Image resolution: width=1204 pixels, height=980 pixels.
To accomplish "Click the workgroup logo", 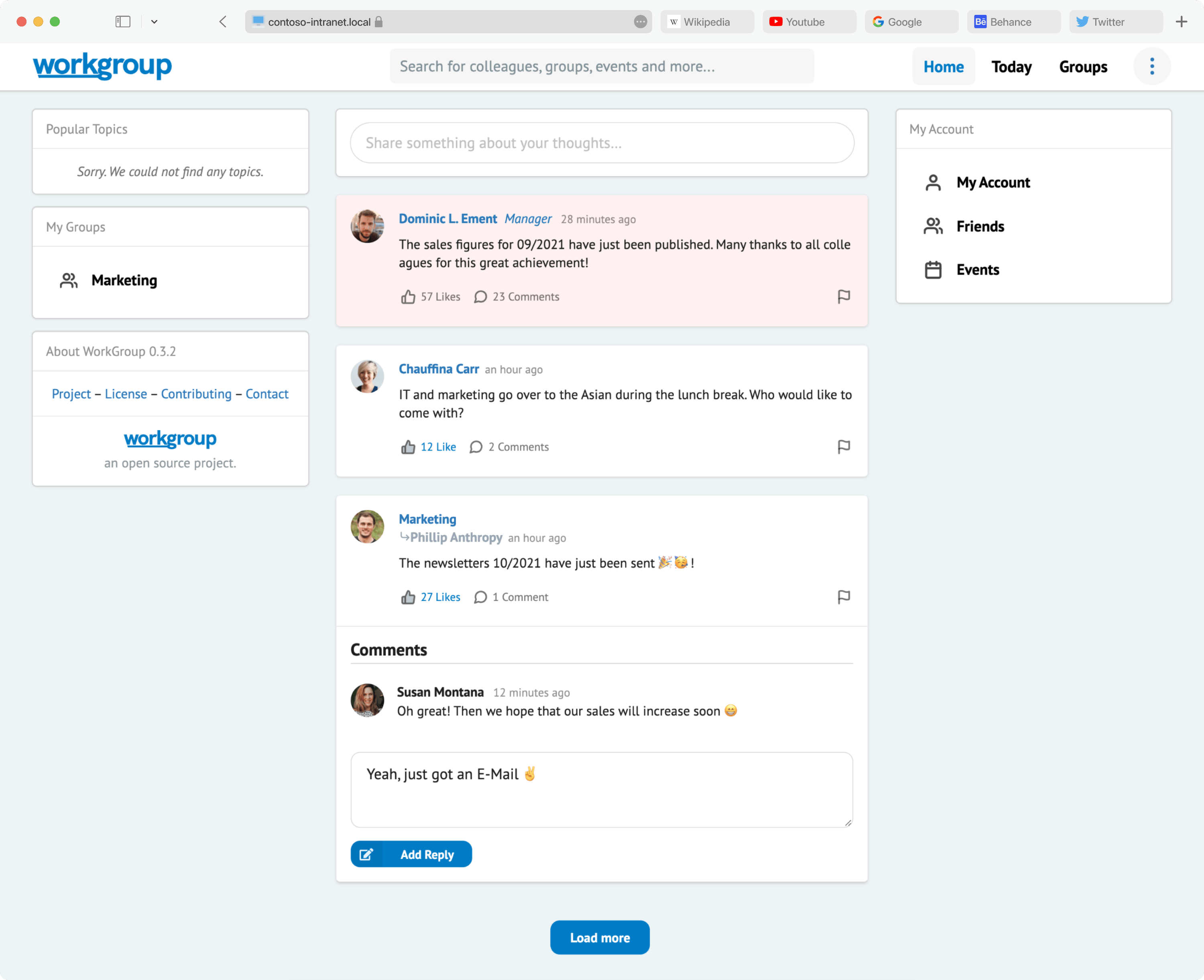I will [x=102, y=66].
